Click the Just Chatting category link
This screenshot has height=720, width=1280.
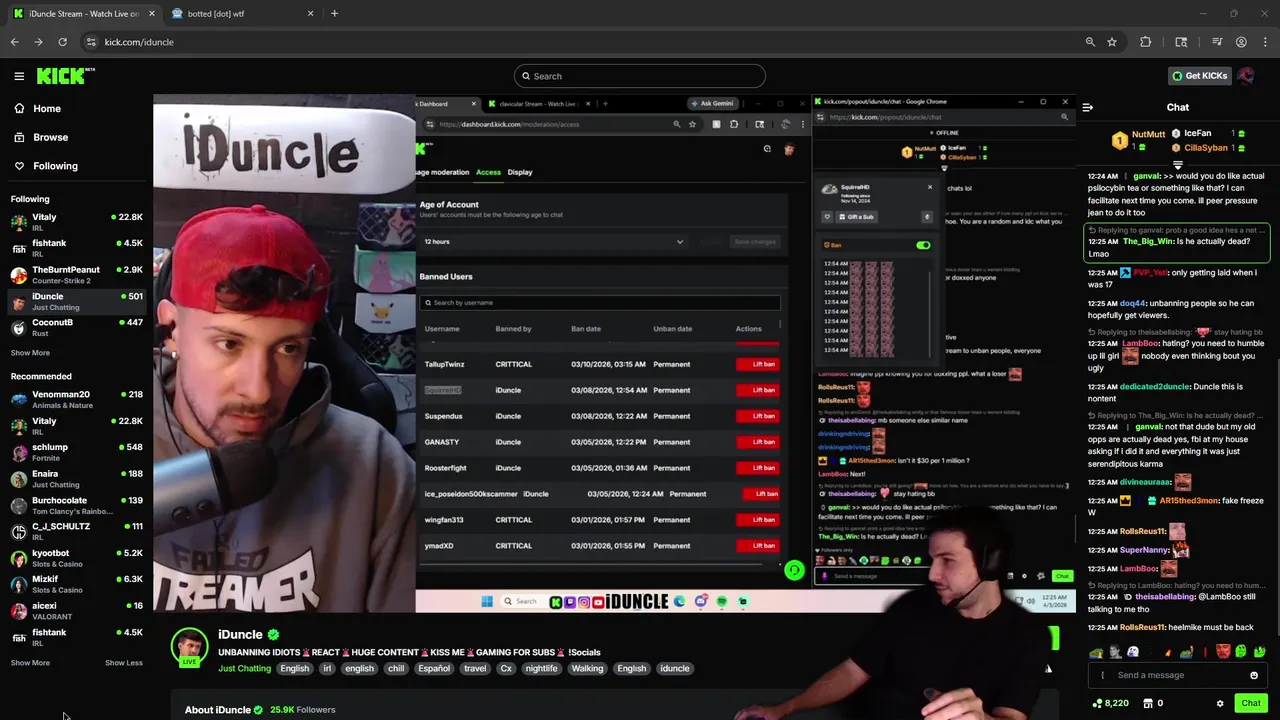(245, 669)
